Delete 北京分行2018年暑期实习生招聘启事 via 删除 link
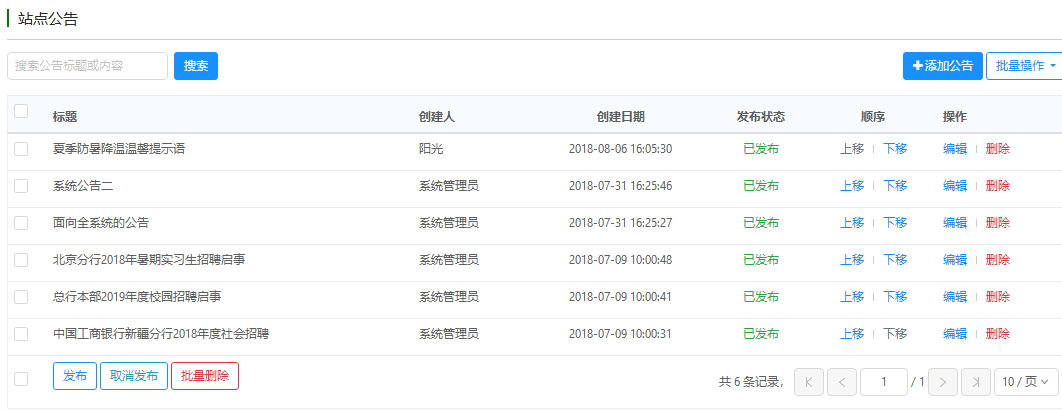Viewport: 1062px width, 410px height. coord(998,260)
